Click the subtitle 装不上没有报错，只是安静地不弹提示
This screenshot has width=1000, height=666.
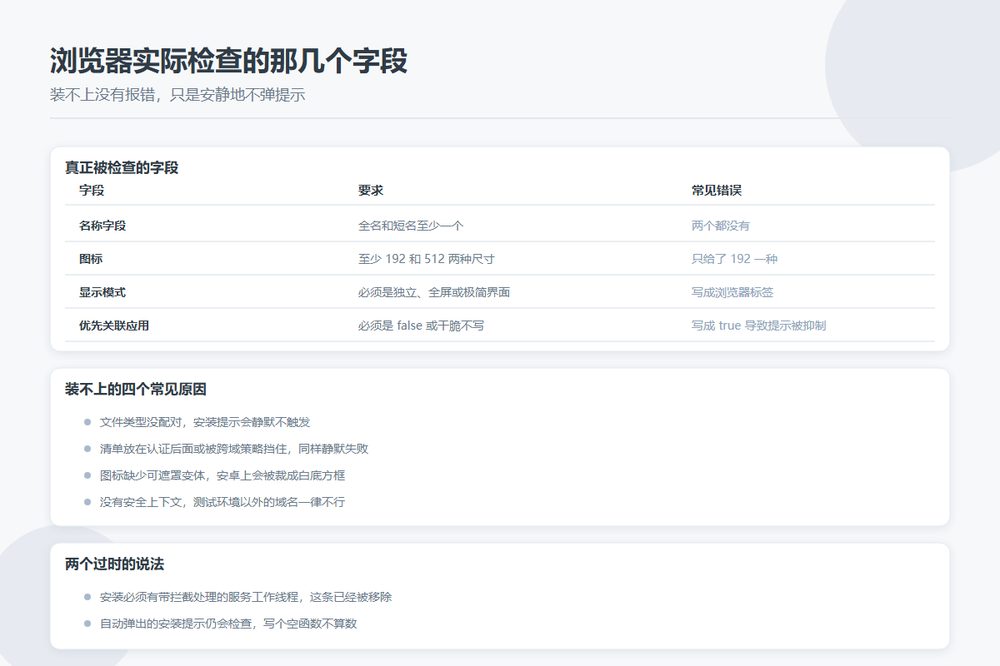tap(177, 95)
